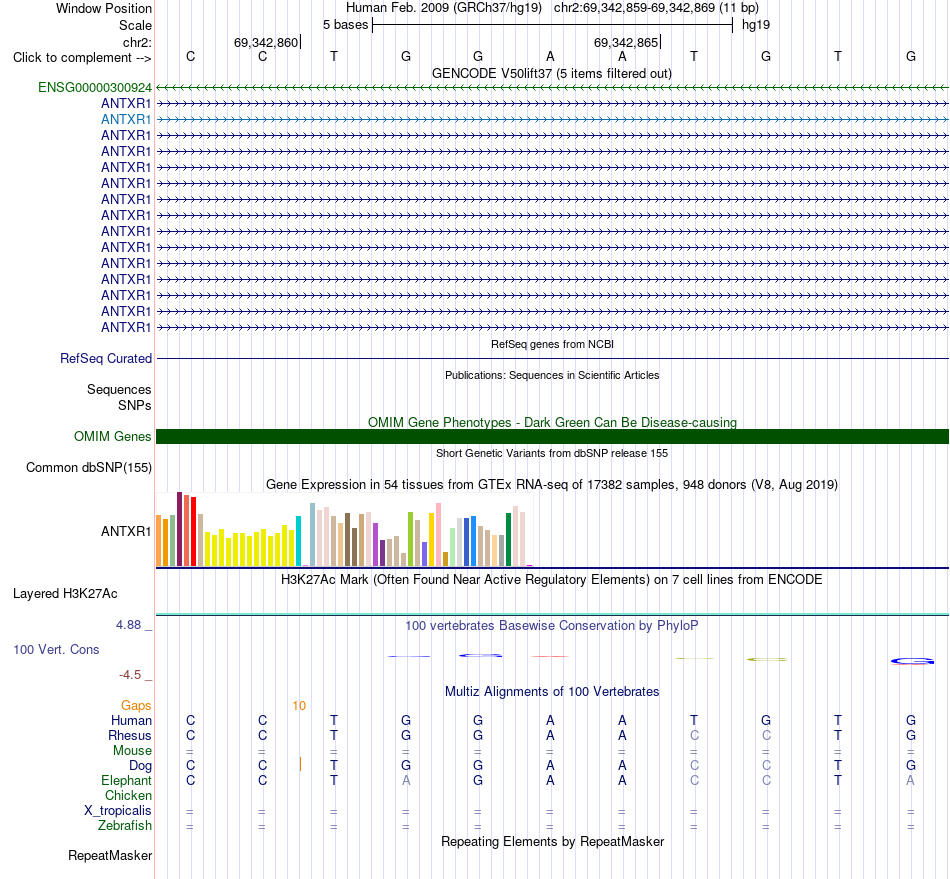Click the Common dbSNP(155) track label
Screen dimensions: 950x879
(x=89, y=468)
